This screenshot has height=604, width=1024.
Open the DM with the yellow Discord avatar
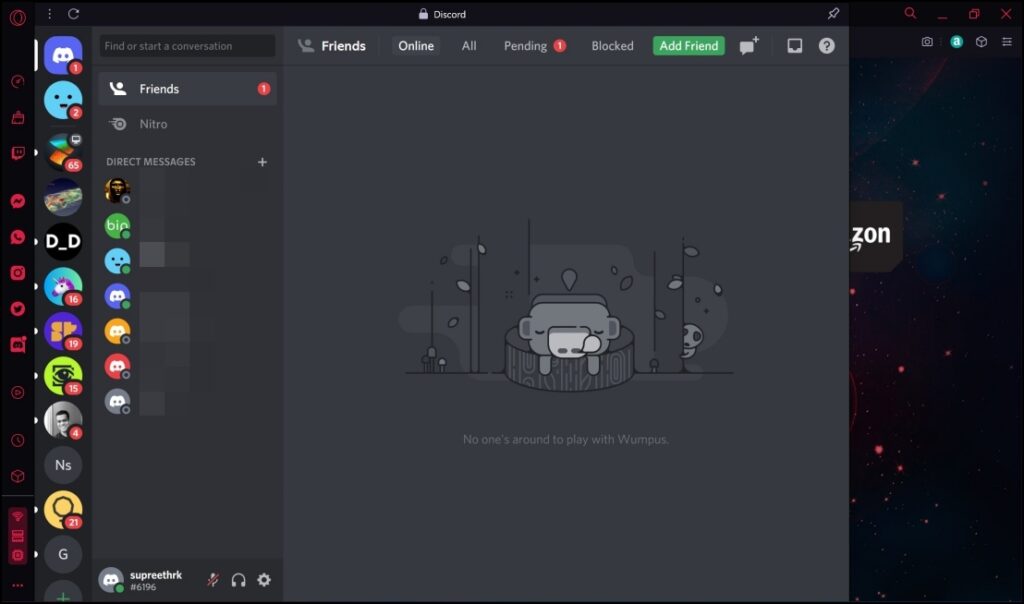(x=118, y=331)
